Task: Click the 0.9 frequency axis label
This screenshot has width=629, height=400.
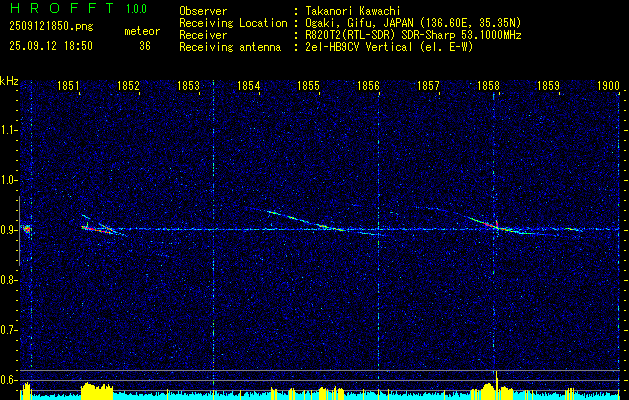Action: click(9, 230)
